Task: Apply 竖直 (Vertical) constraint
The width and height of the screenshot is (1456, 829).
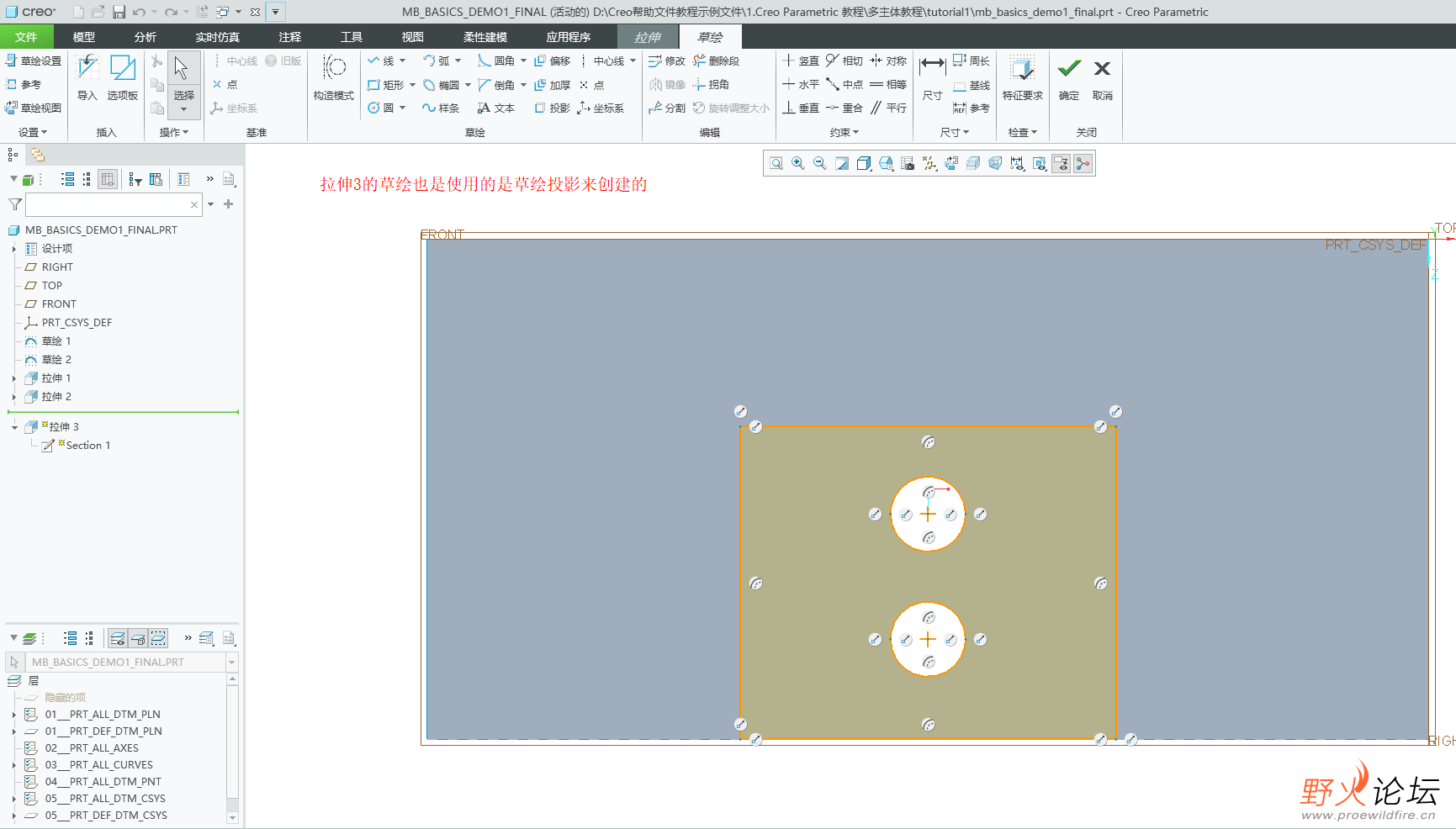Action: [x=801, y=61]
